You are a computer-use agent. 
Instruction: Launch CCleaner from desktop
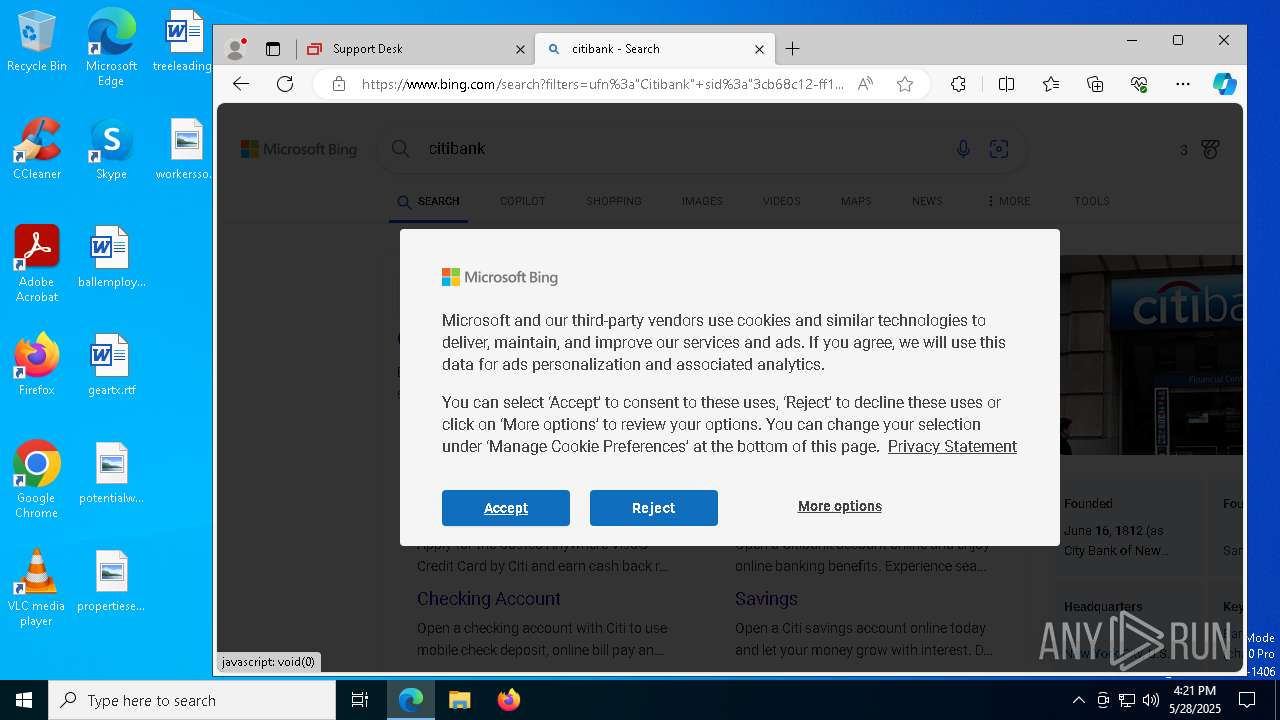click(x=37, y=149)
